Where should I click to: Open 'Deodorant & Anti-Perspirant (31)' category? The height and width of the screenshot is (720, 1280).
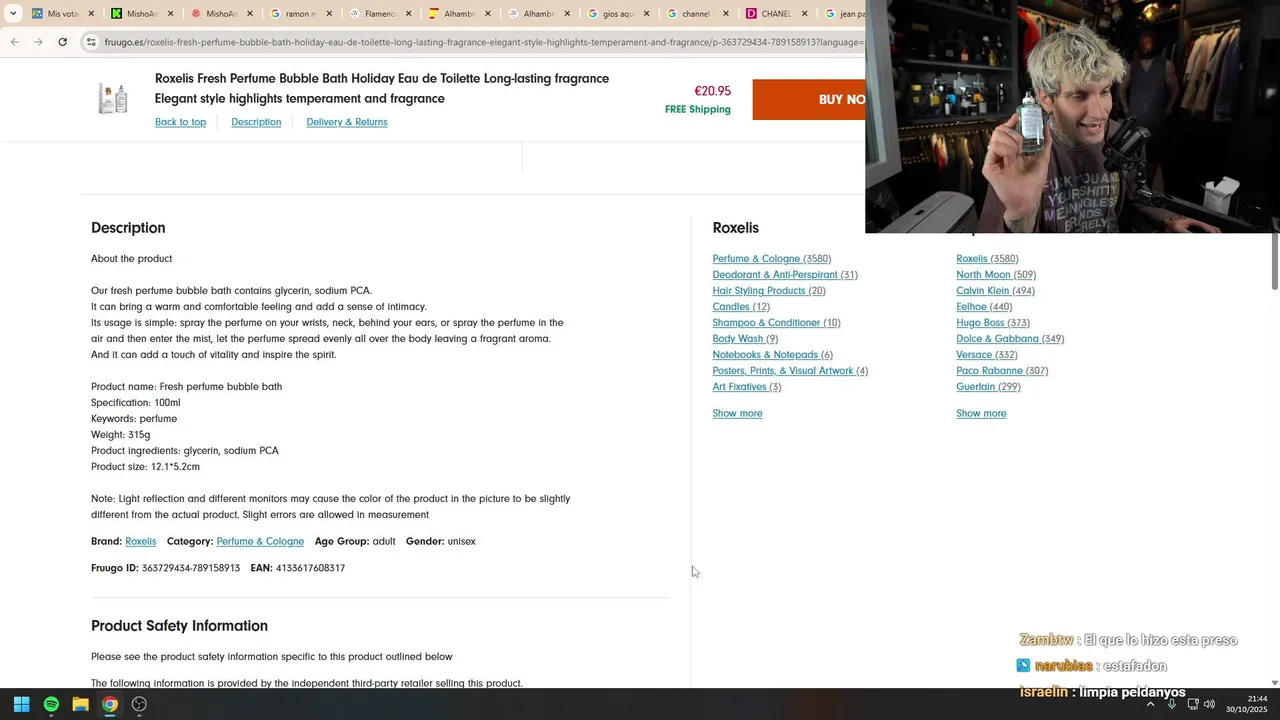785,275
